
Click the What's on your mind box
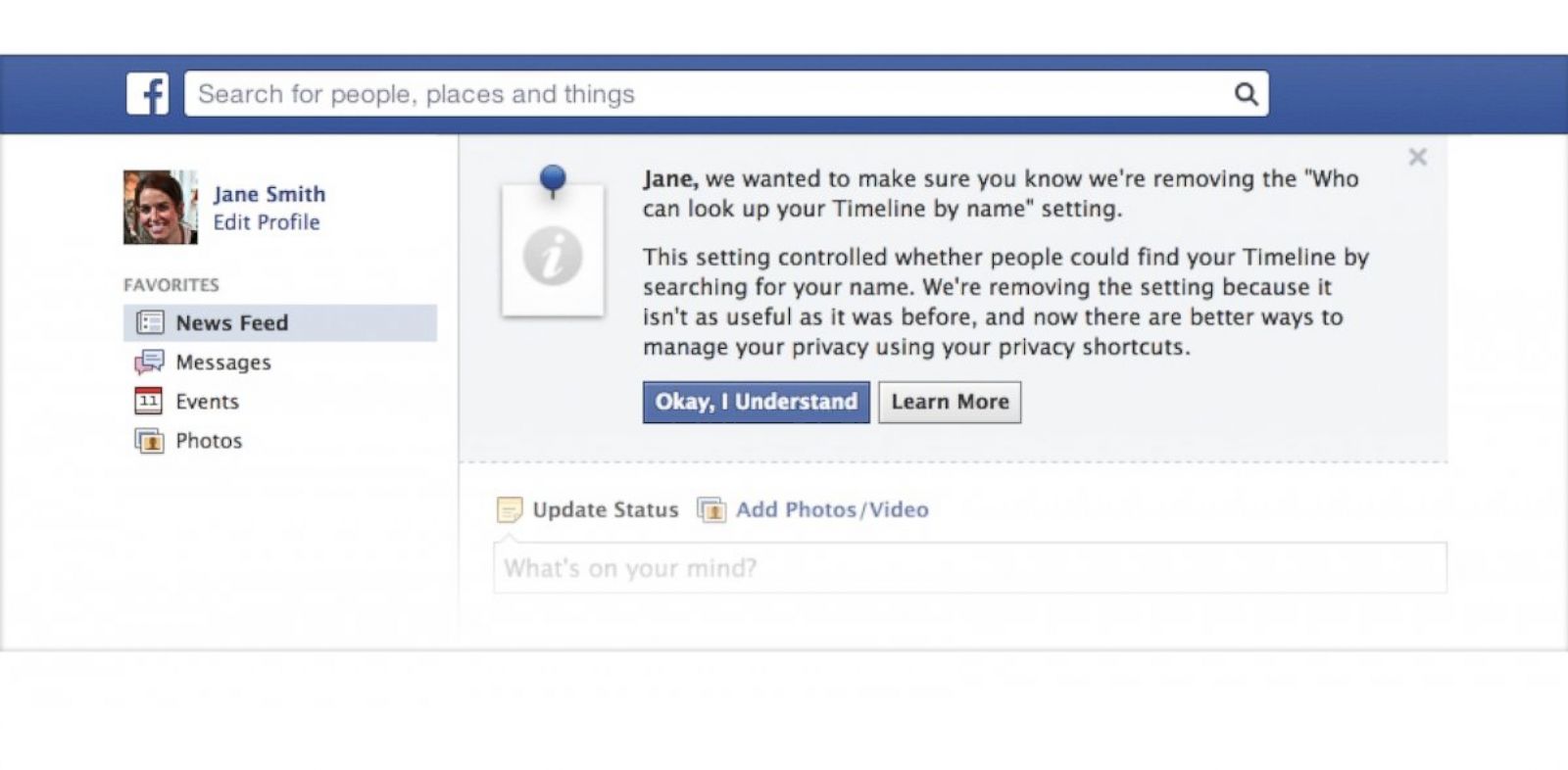tap(970, 567)
